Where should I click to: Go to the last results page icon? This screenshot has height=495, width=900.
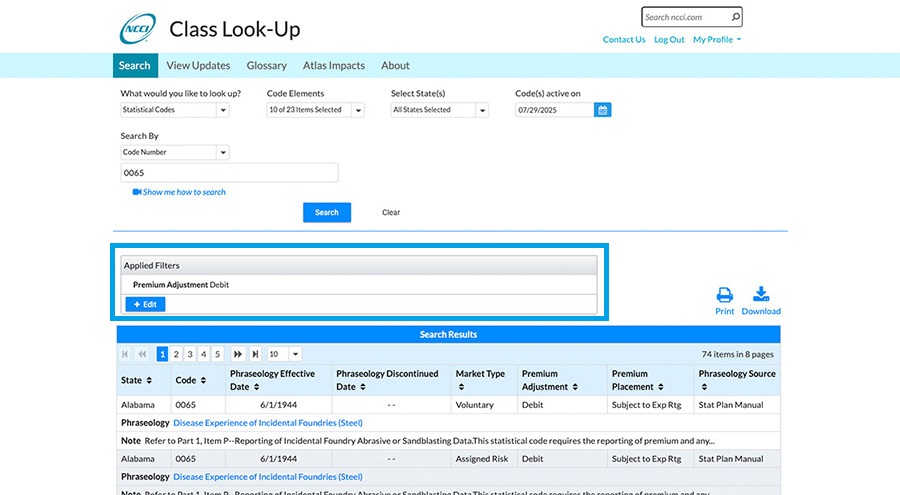coord(255,354)
